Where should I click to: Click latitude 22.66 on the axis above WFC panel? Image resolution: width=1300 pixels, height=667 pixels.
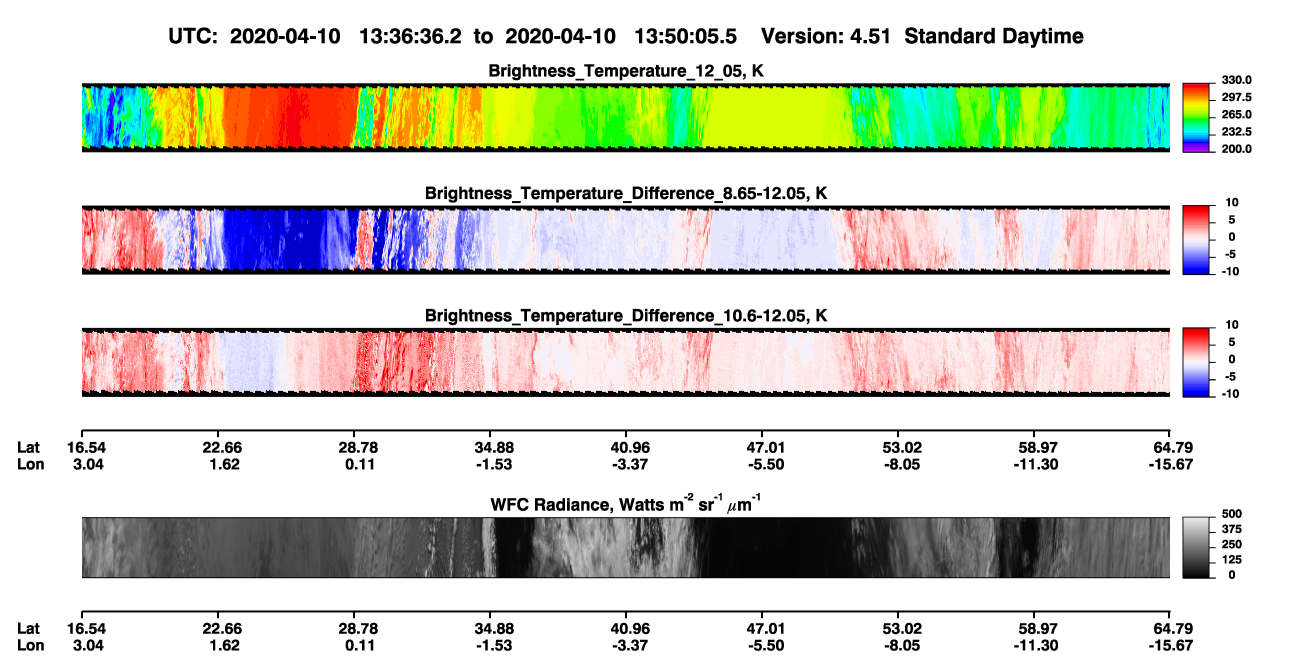(x=218, y=447)
